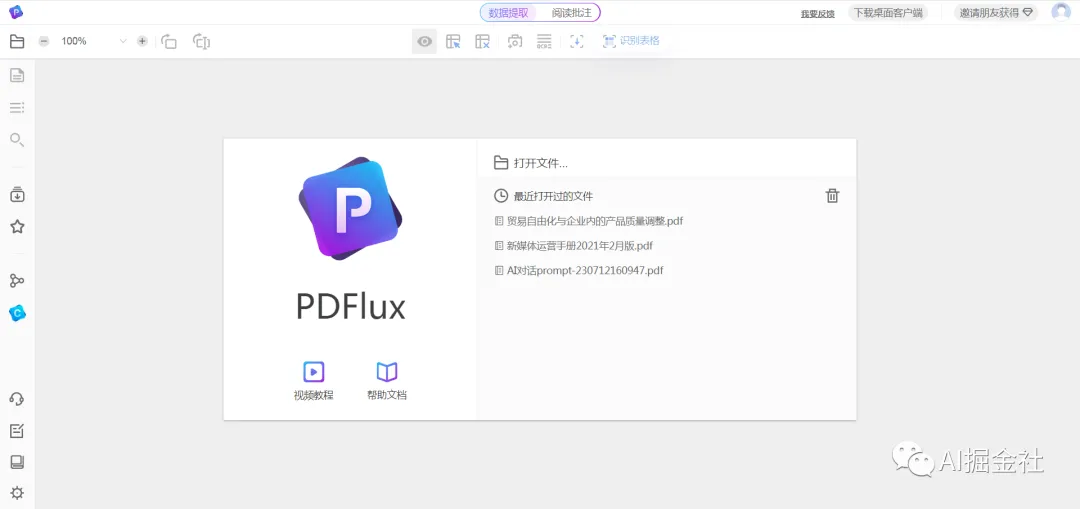1080x509 pixels.
Task: Click the download inbox sidebar icon
Action: pos(17,195)
